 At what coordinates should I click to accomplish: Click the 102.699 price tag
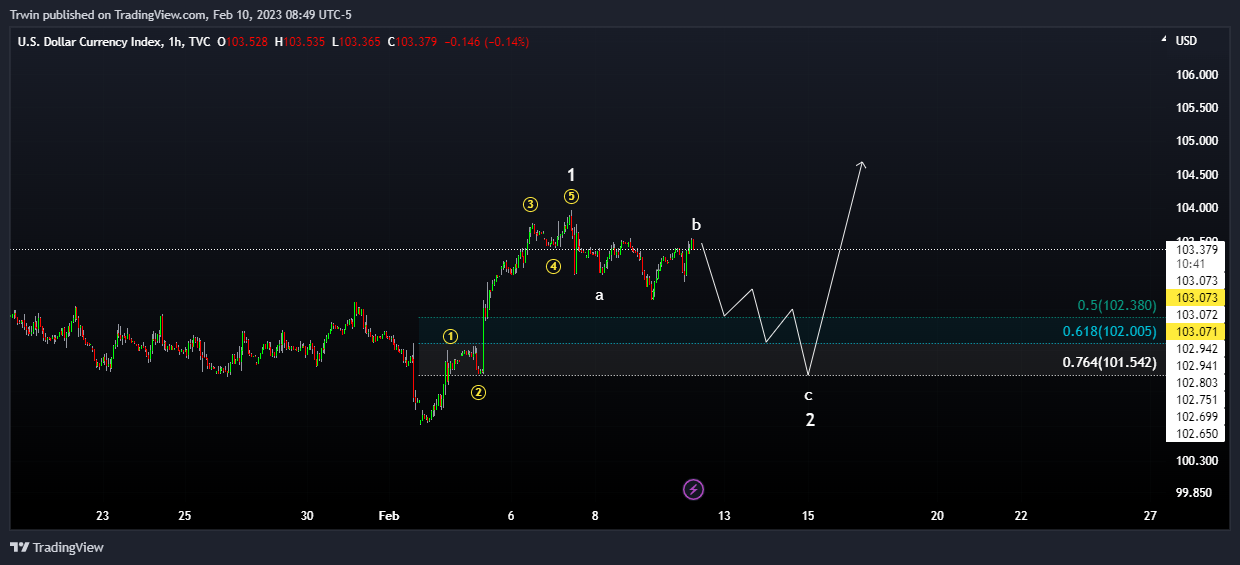1196,417
